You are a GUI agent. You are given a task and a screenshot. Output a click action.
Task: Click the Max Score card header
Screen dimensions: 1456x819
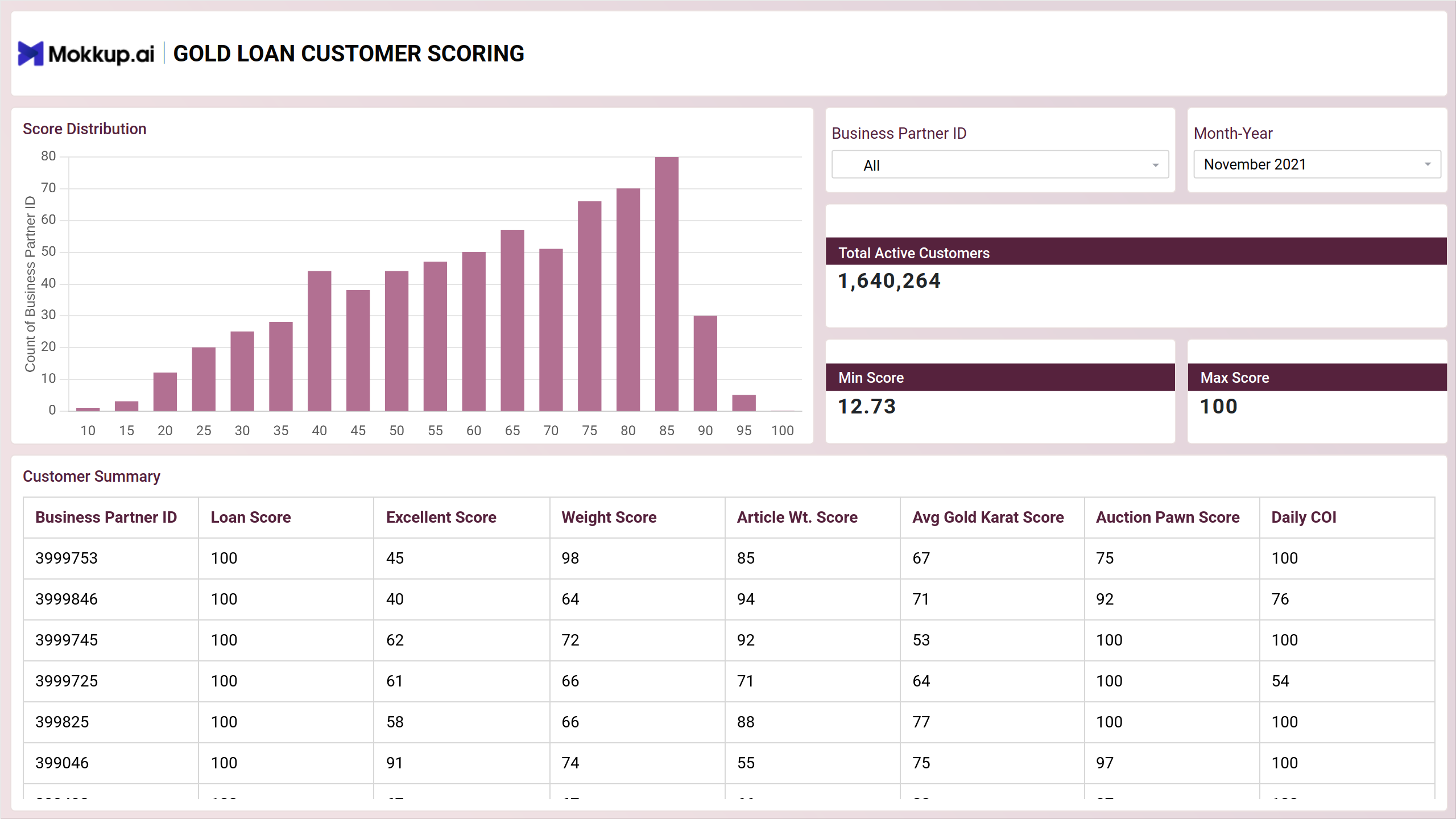1317,377
